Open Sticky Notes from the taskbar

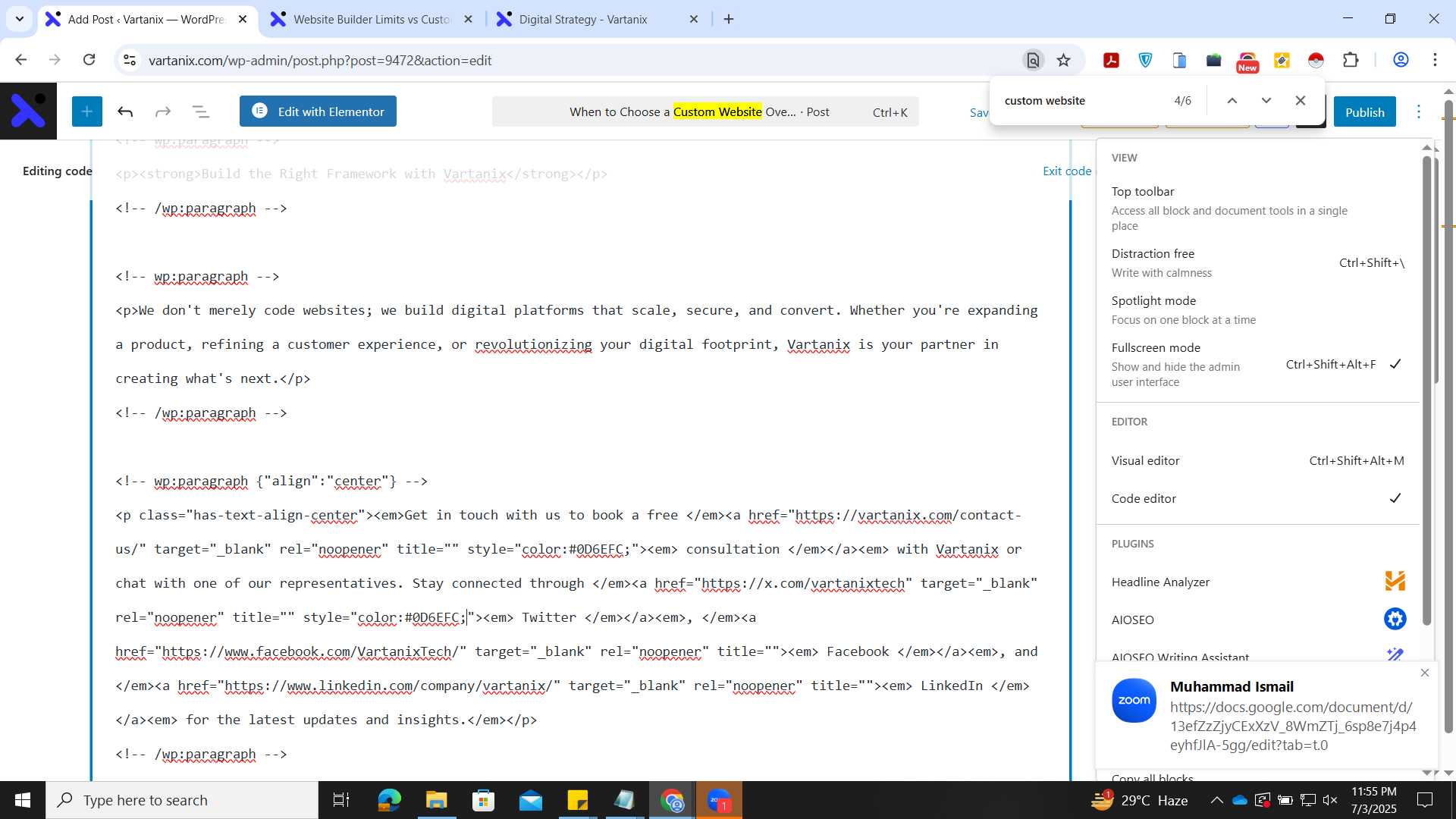(578, 800)
